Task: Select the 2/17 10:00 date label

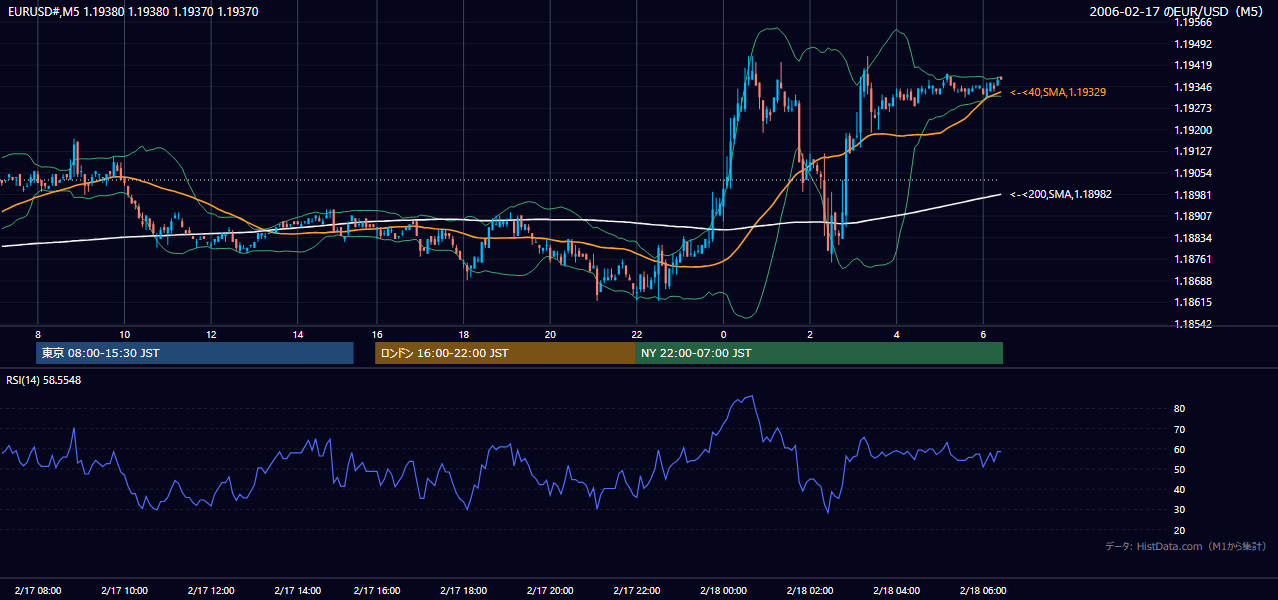Action: [124, 591]
